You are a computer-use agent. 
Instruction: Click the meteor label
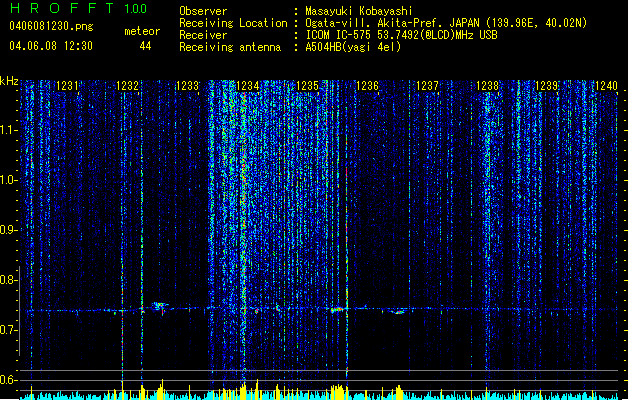(x=142, y=31)
